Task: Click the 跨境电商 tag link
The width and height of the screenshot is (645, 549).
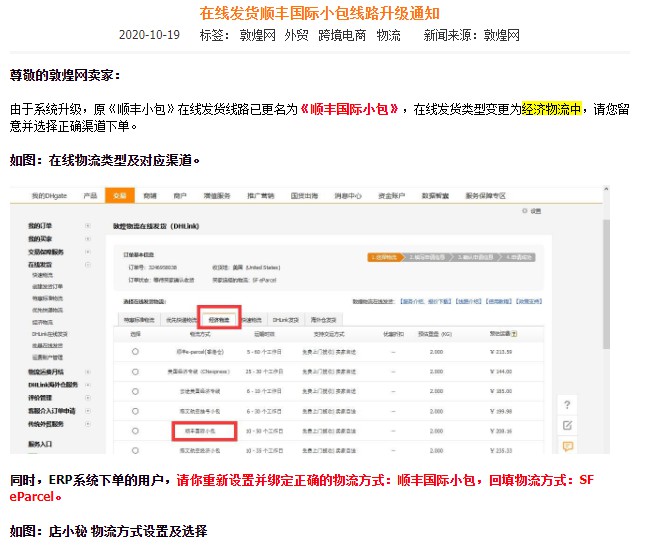Action: click(342, 35)
